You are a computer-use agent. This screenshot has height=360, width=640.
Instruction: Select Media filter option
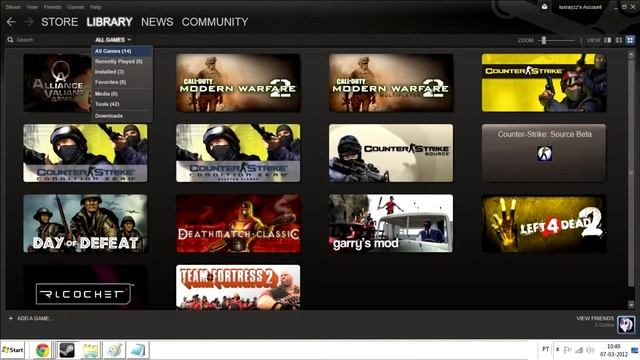point(122,94)
